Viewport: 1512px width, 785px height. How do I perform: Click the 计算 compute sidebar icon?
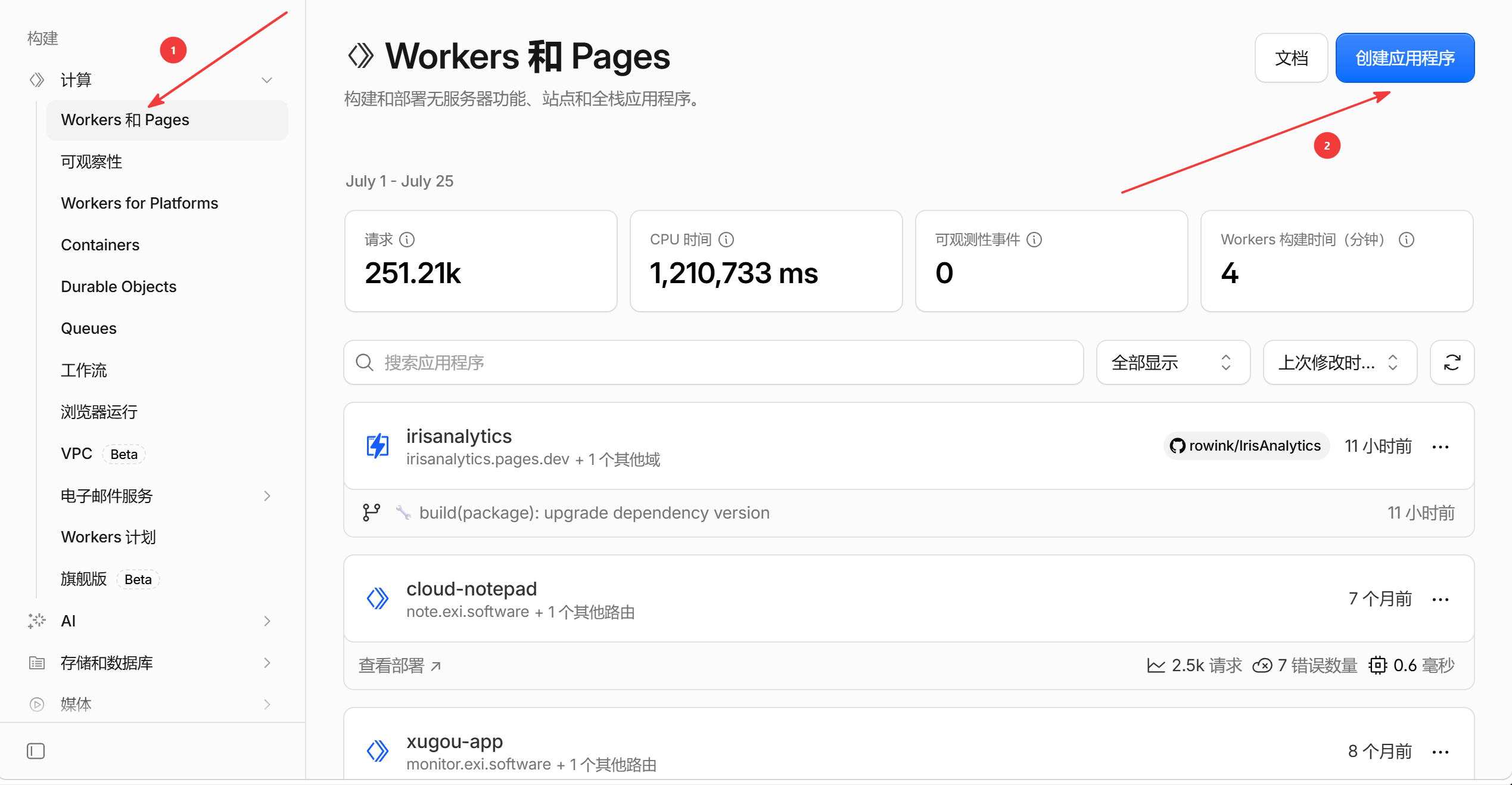tap(37, 80)
